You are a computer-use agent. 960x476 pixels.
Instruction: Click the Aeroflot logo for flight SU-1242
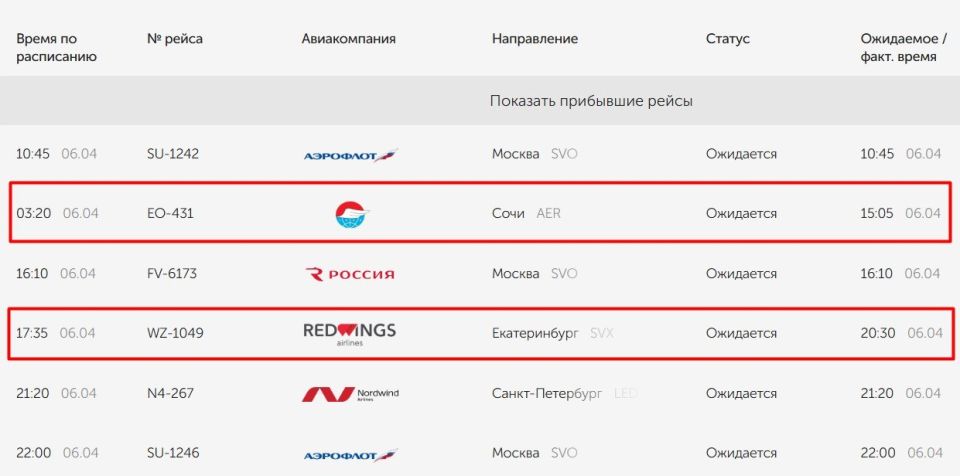pyautogui.click(x=350, y=155)
